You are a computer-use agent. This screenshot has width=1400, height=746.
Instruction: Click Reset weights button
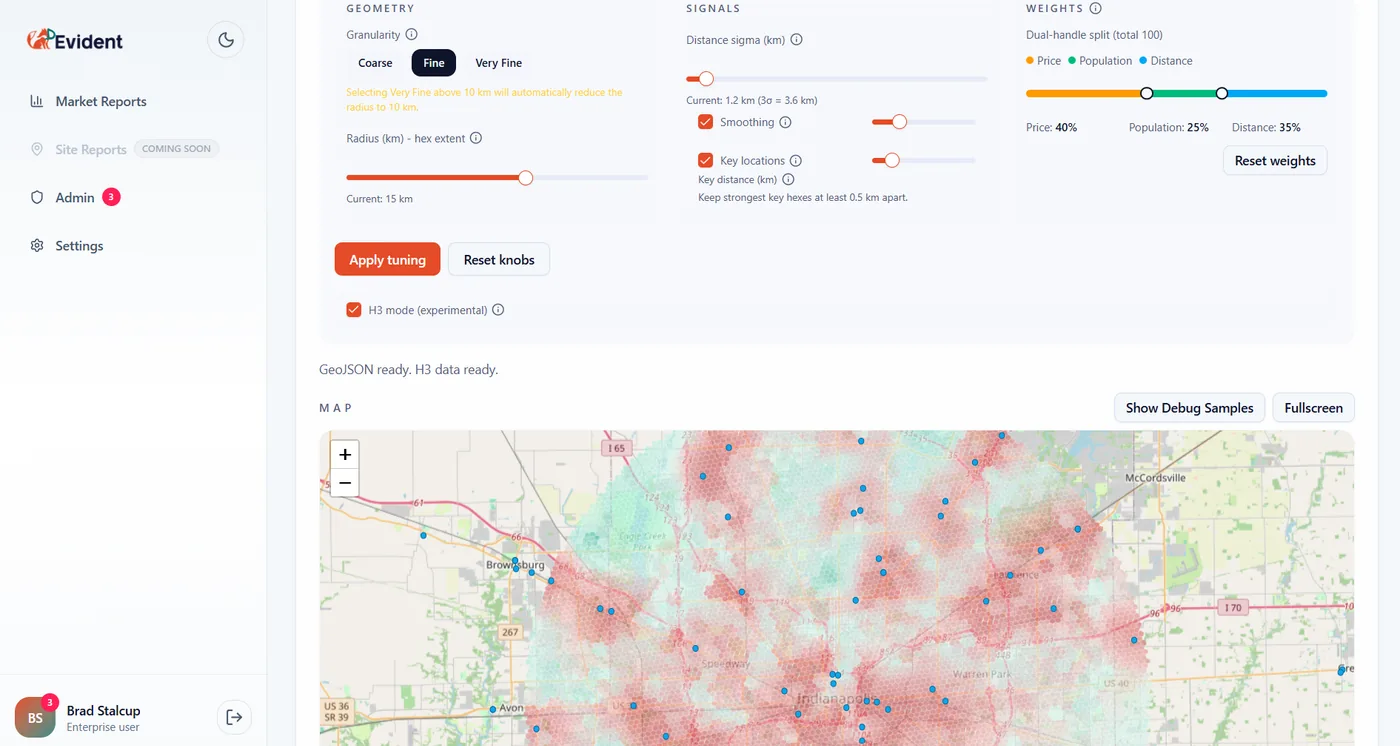pos(1275,160)
